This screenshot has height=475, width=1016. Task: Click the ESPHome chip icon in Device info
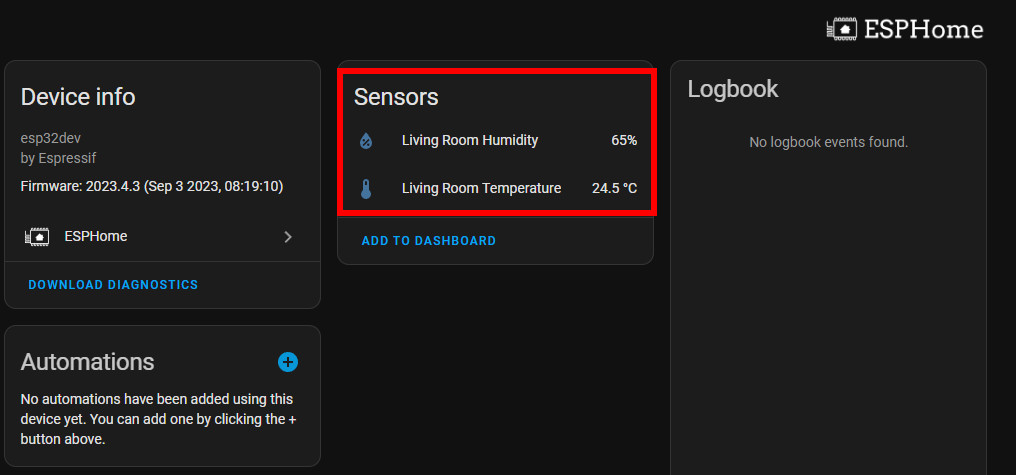point(37,237)
